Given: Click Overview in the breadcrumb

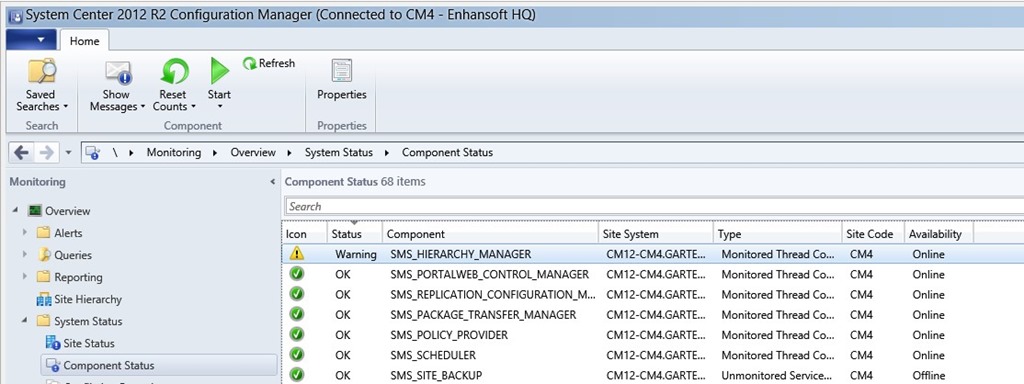Looking at the screenshot, I should click(253, 153).
